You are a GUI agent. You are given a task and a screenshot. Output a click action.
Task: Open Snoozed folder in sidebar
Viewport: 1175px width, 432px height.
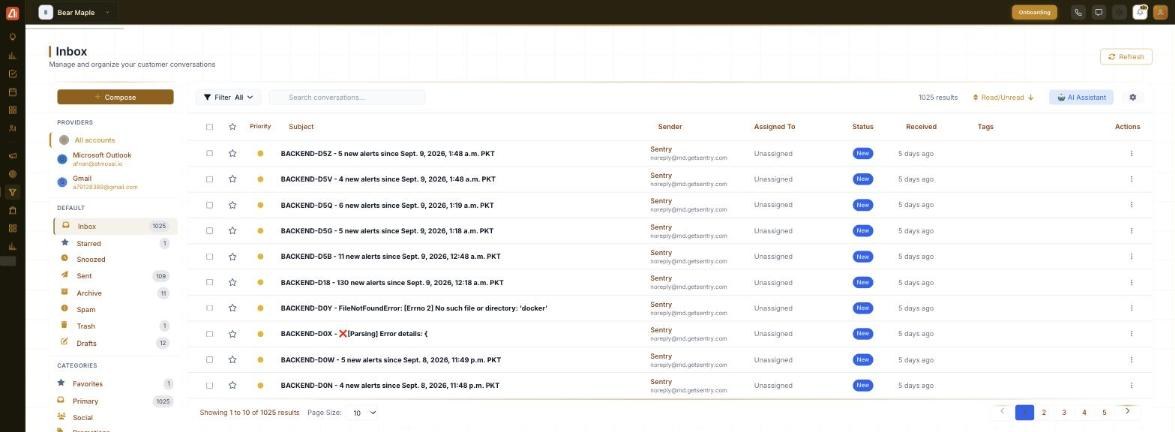pyautogui.click(x=113, y=260)
